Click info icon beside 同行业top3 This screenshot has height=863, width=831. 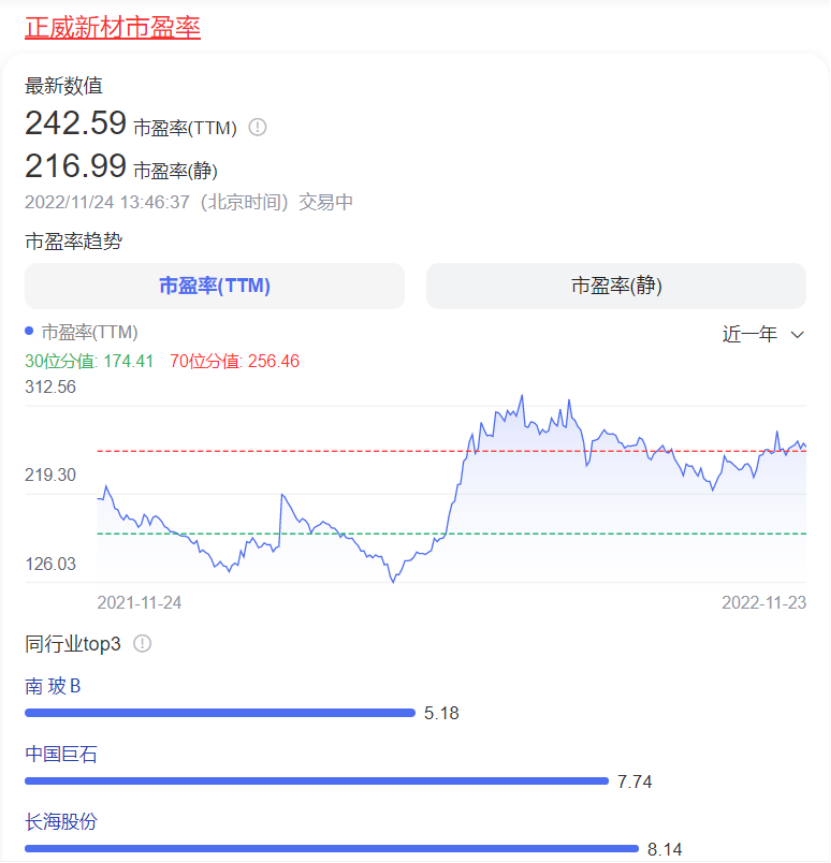coord(143,643)
